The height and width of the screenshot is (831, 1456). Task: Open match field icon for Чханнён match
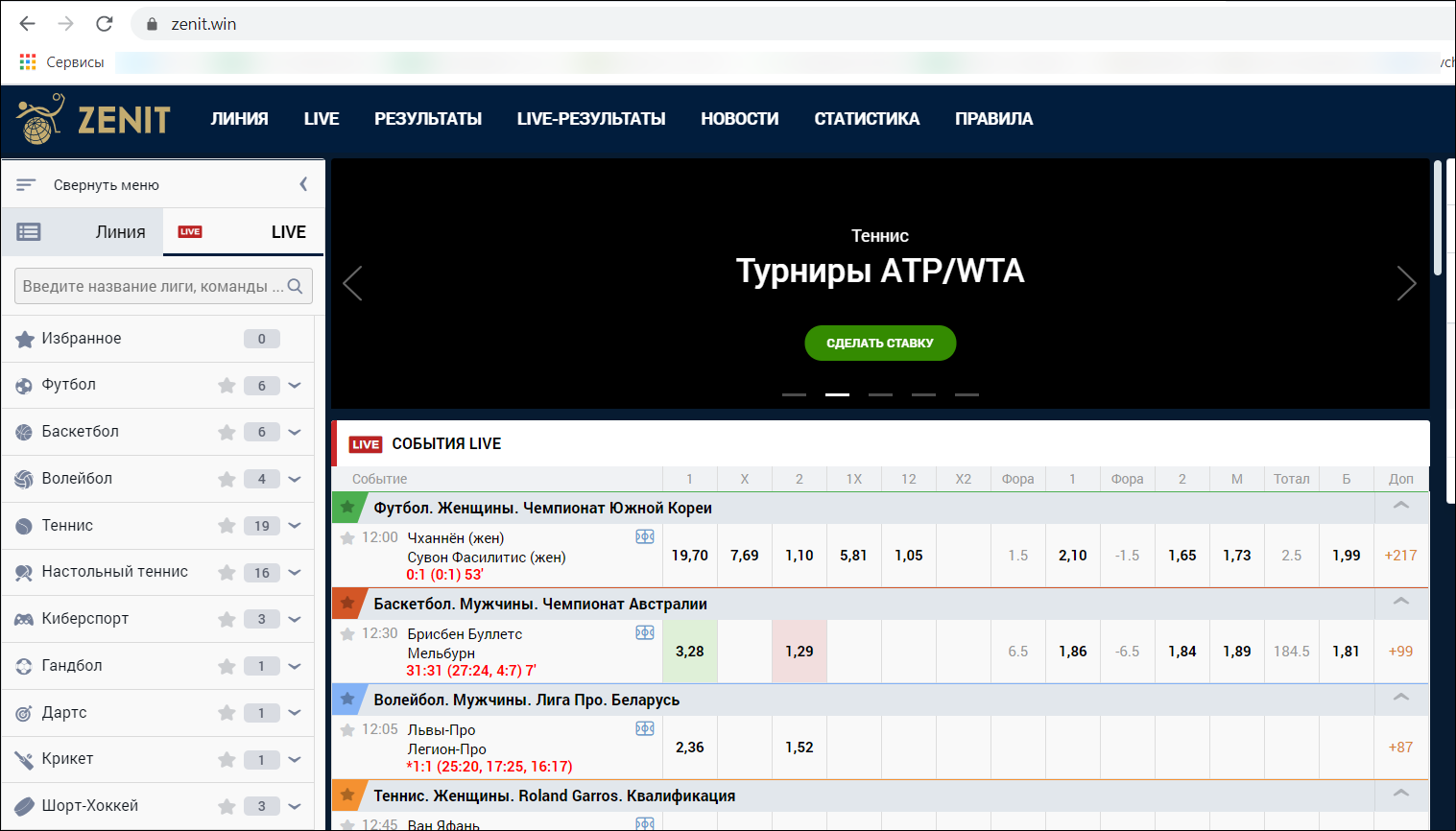click(645, 536)
